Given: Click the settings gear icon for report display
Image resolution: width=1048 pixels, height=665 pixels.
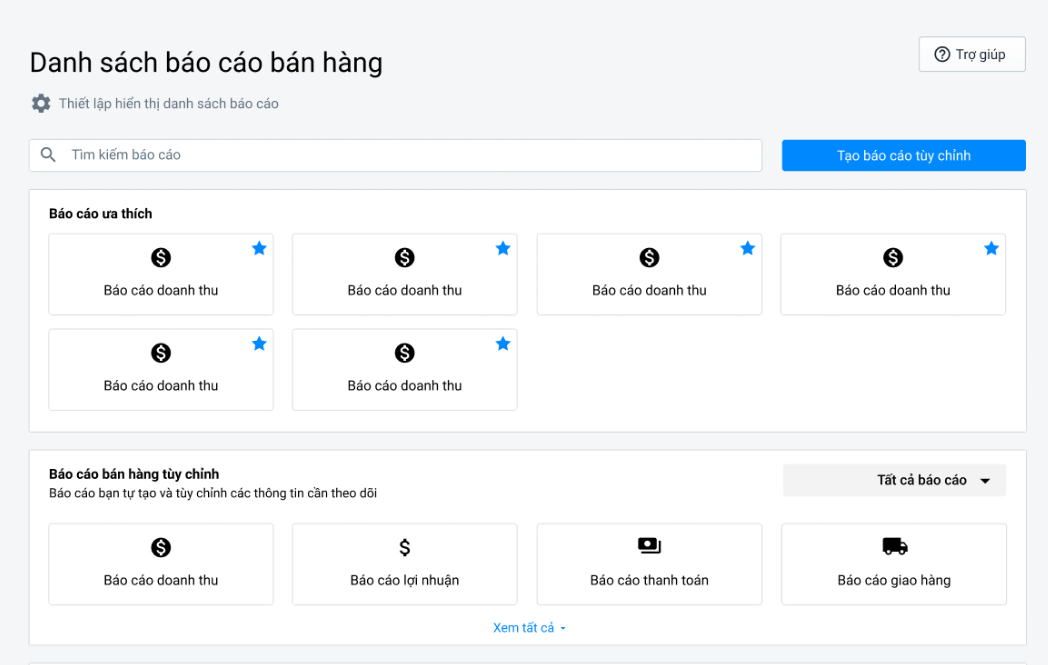Looking at the screenshot, I should click(x=41, y=103).
